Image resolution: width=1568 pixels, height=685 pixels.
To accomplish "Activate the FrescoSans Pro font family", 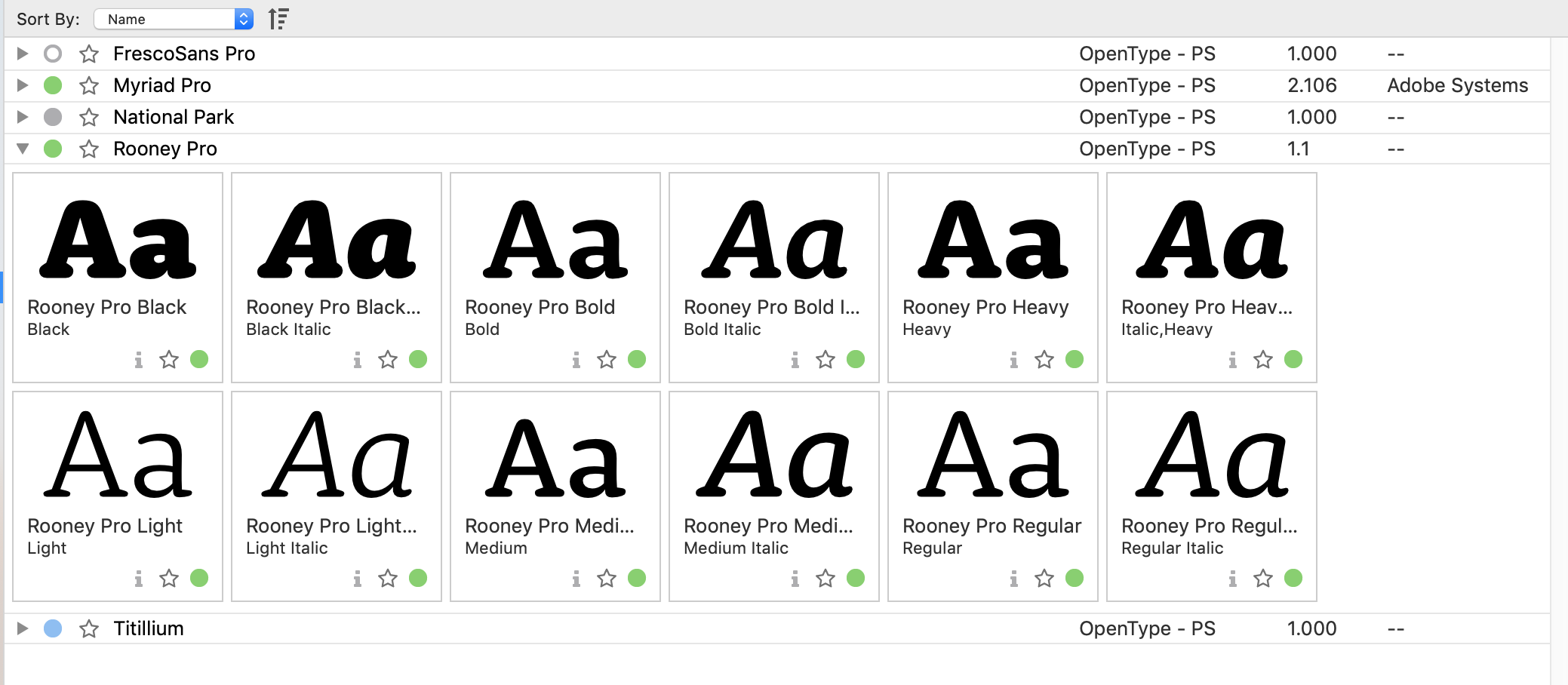I will click(53, 54).
